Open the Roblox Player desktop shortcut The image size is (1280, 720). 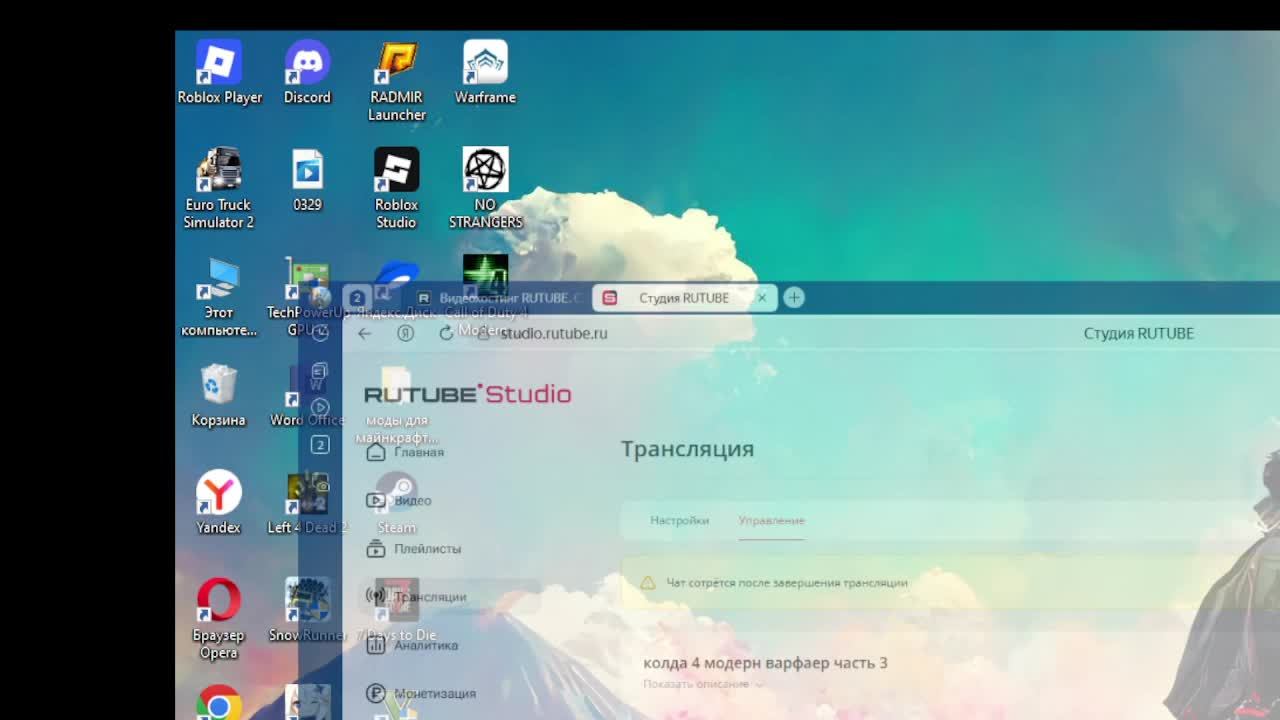[x=219, y=72]
